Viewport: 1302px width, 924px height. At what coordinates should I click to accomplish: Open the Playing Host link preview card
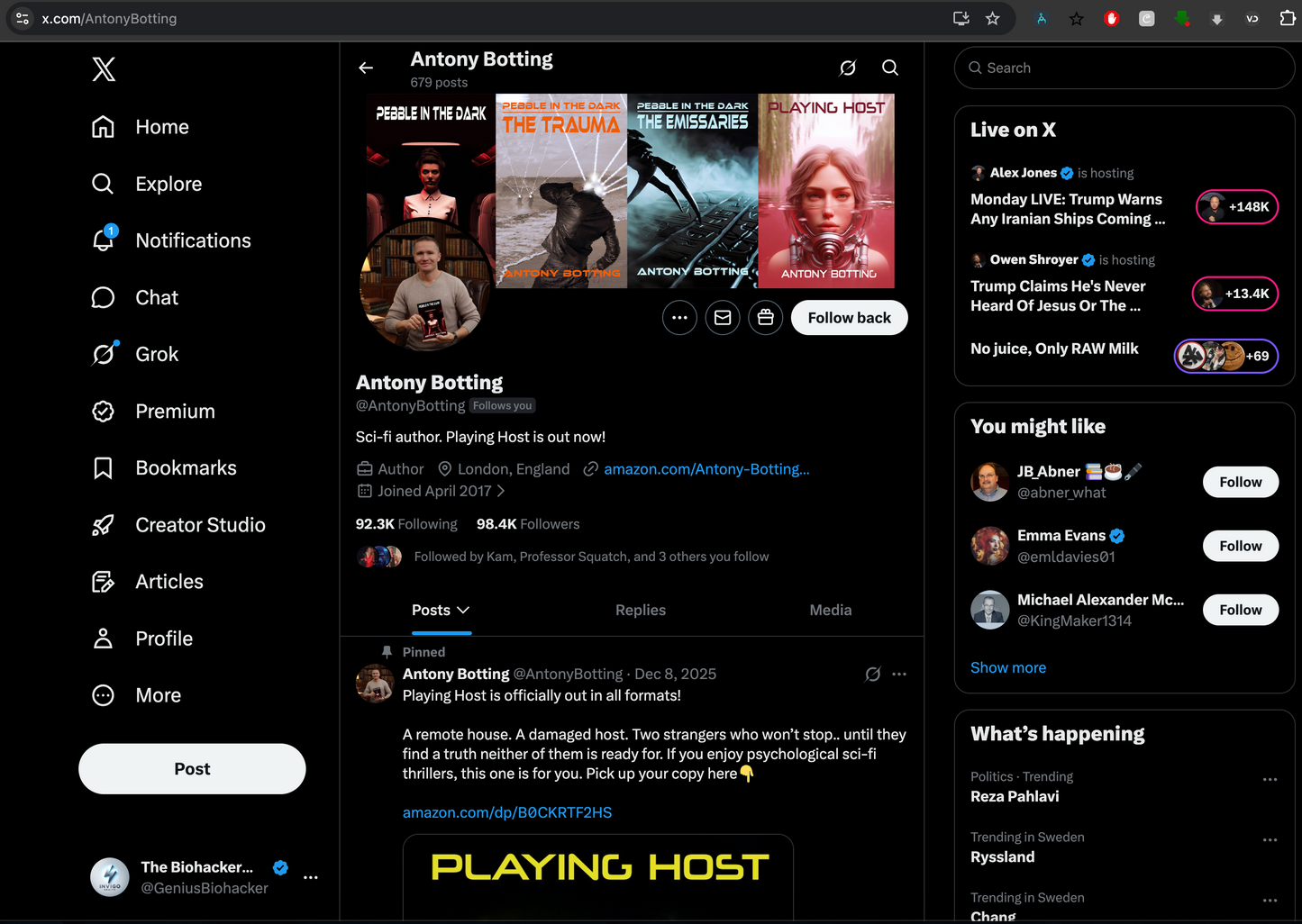click(598, 877)
